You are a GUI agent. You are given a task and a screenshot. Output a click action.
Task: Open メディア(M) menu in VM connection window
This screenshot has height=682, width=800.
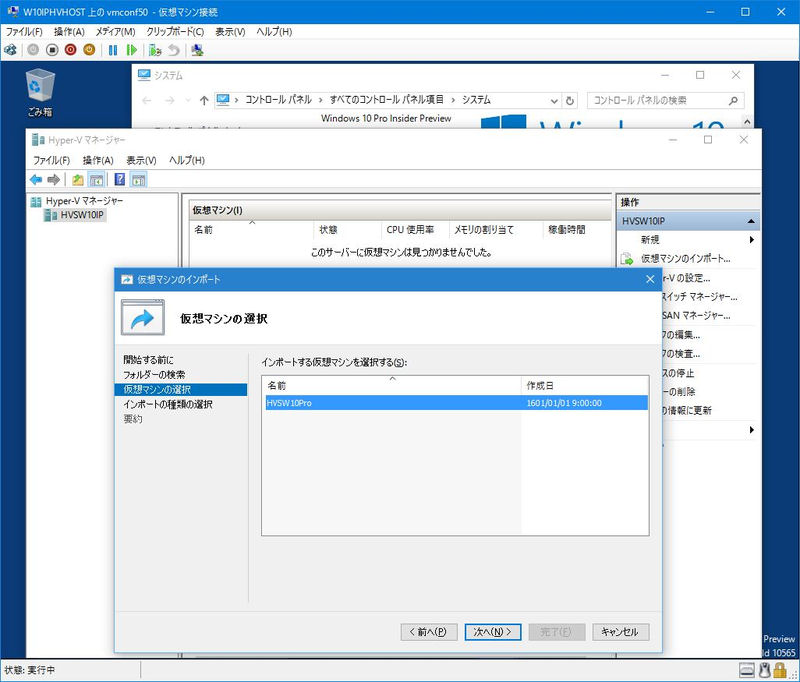point(115,32)
